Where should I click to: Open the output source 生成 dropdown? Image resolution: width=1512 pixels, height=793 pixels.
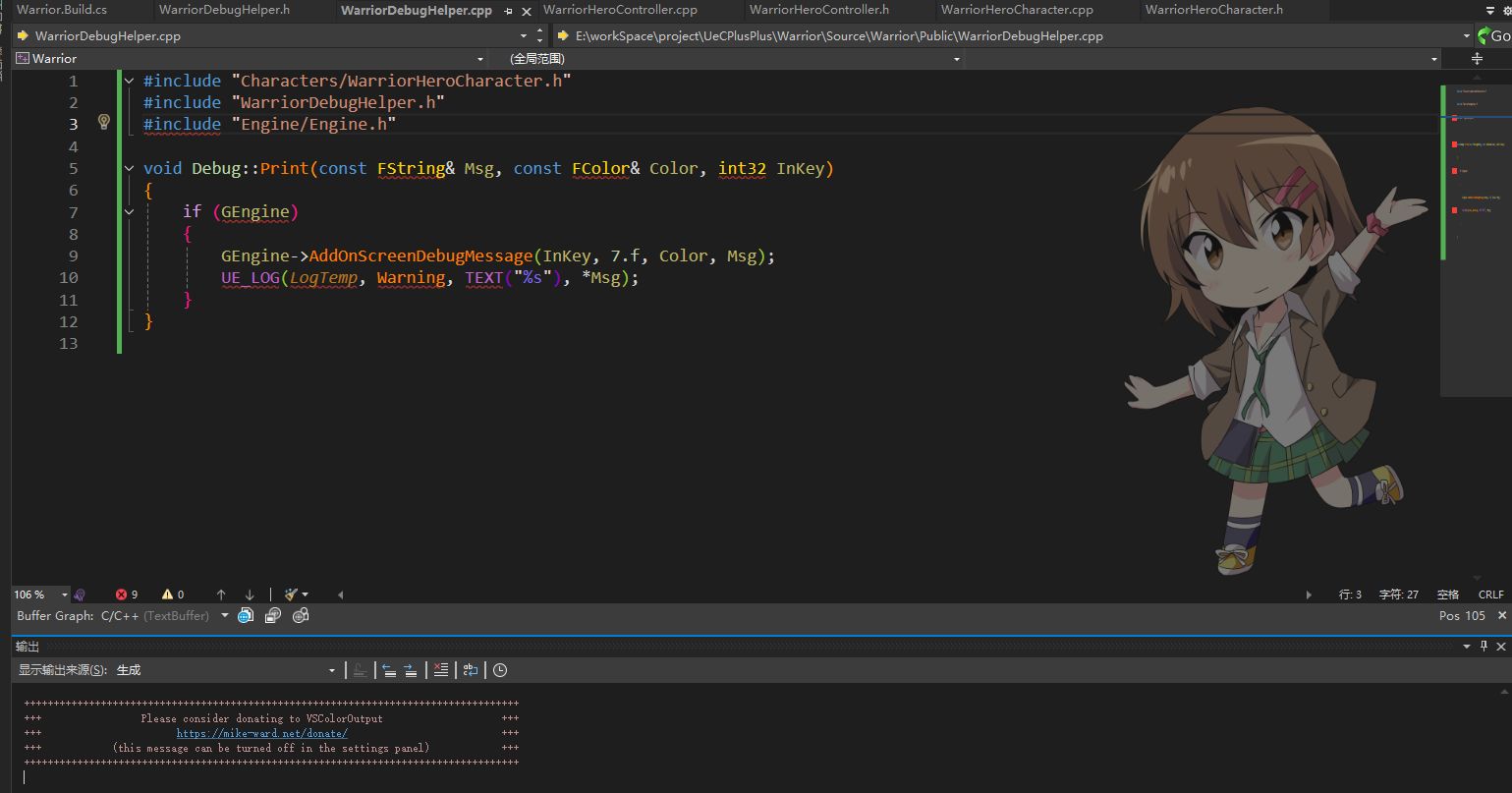tap(331, 670)
